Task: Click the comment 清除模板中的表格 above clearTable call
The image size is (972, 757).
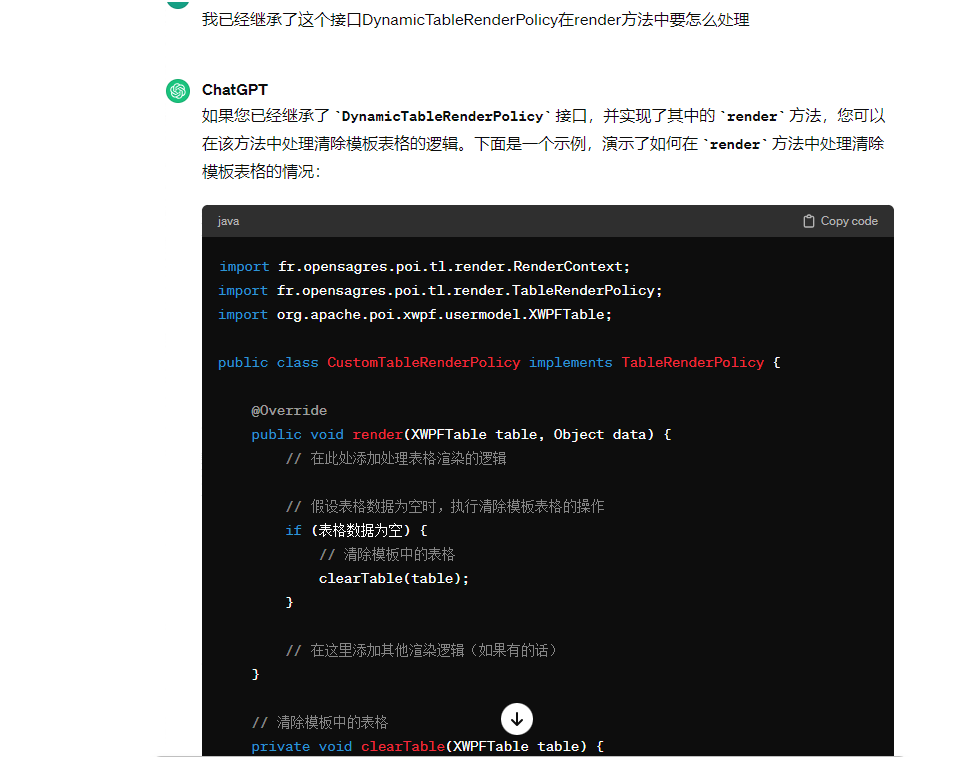Action: [387, 554]
